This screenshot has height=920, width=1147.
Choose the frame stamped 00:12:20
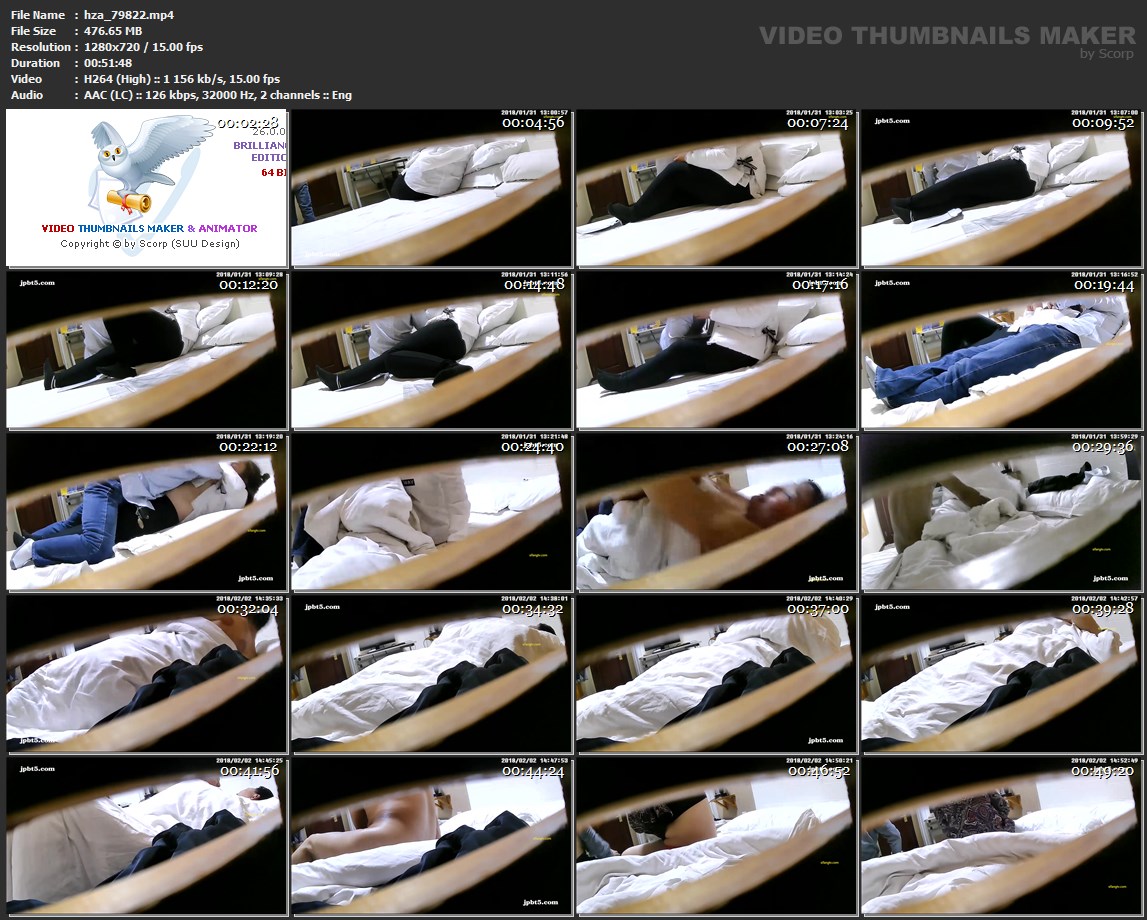pos(146,350)
